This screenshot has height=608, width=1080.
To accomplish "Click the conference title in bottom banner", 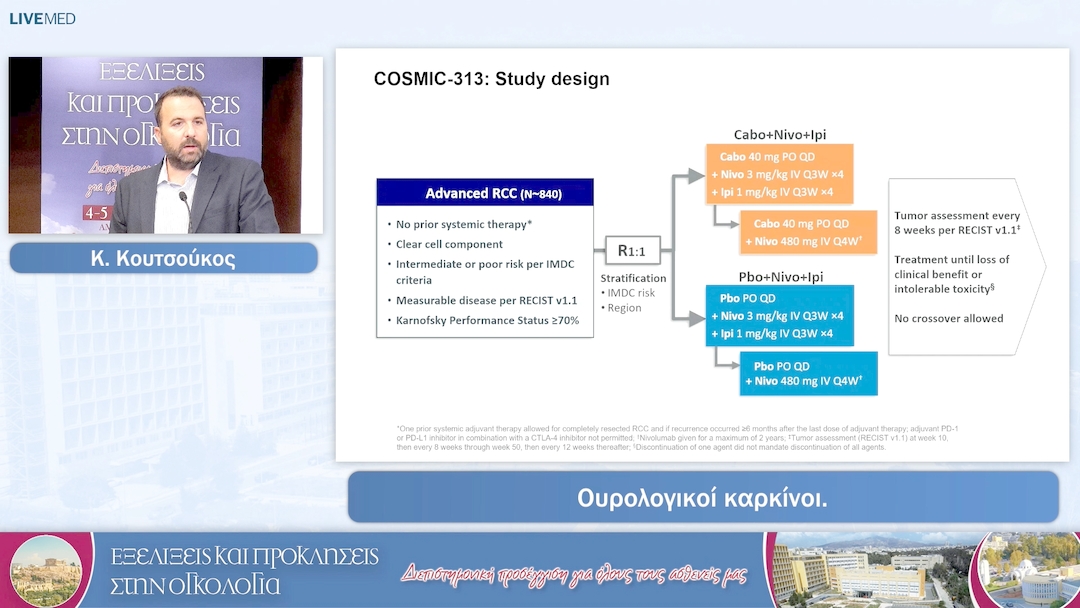I will click(x=244, y=570).
